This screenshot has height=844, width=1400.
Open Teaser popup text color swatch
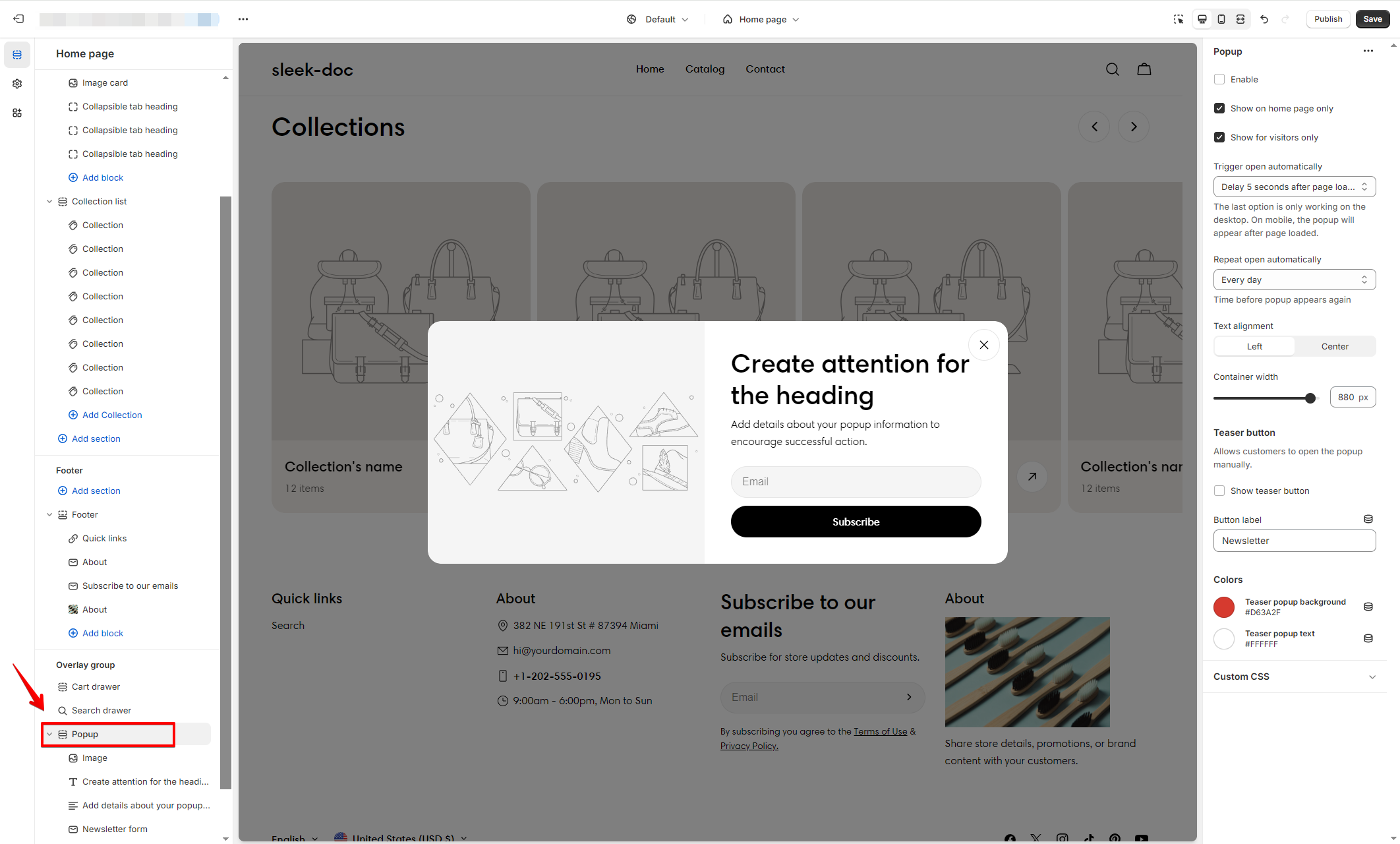[1224, 638]
